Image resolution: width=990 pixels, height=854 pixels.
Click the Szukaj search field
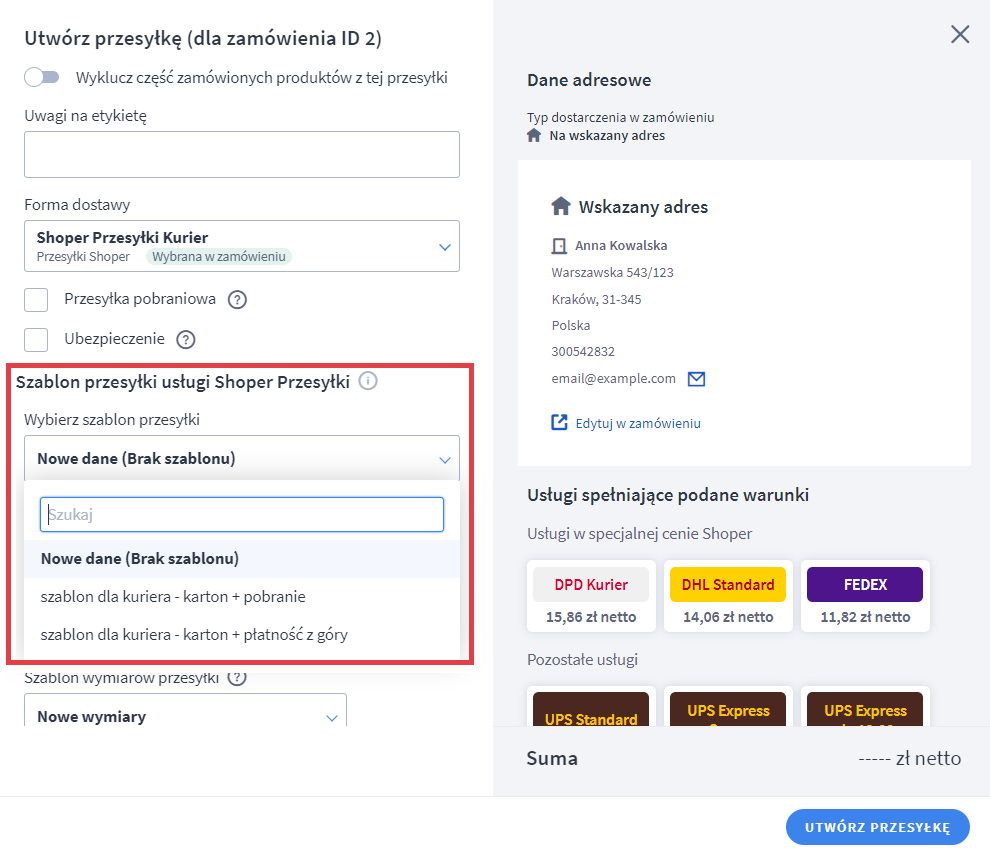tap(242, 515)
